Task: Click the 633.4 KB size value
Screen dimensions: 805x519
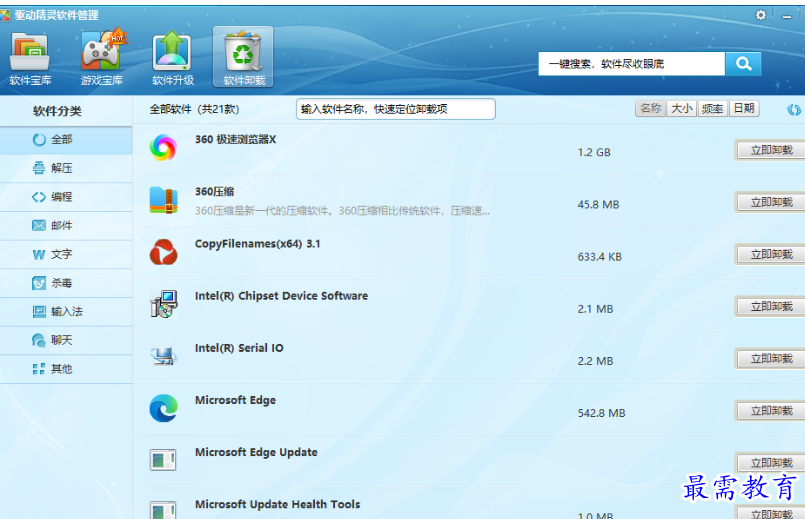Action: pos(600,257)
